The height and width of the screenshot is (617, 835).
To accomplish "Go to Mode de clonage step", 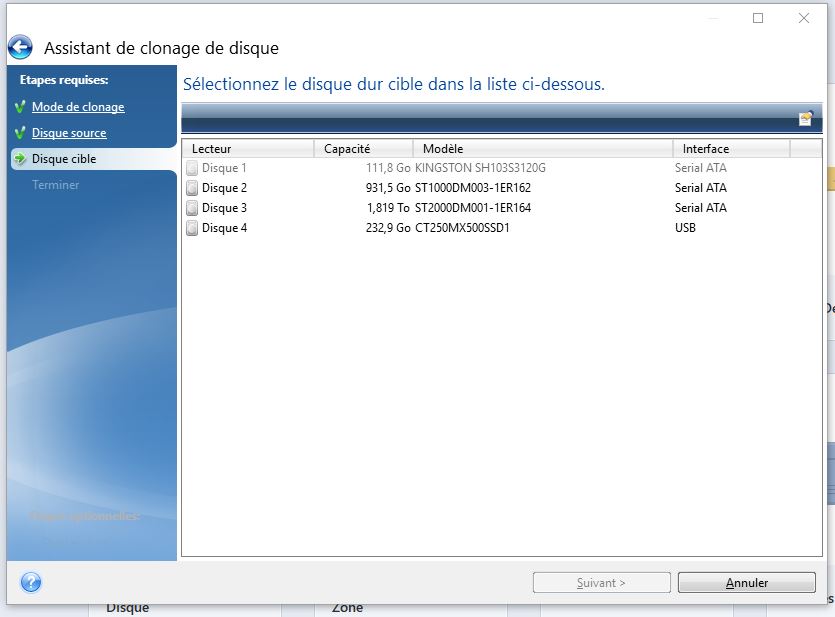I will click(78, 107).
